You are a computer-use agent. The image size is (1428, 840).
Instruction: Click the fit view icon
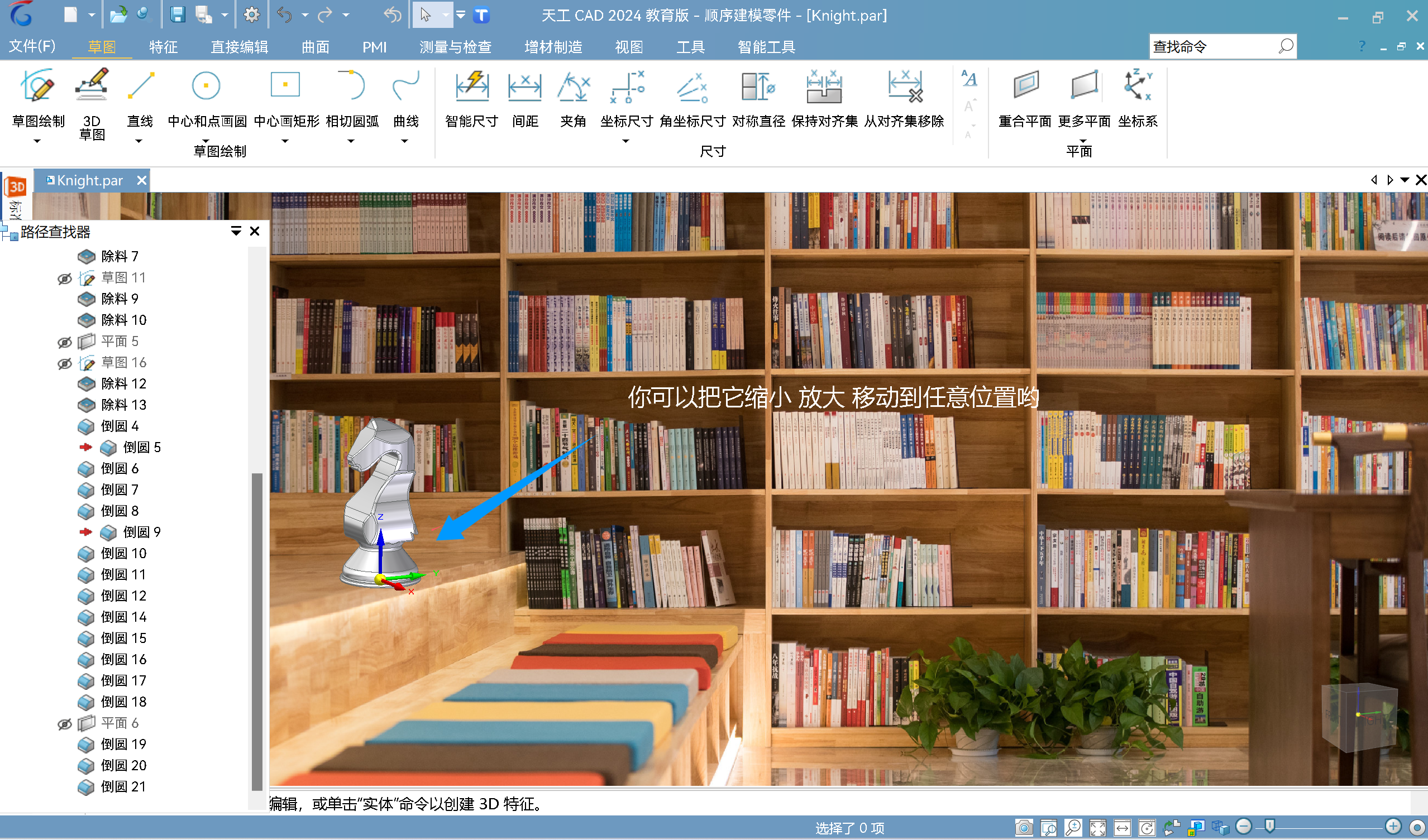(1097, 828)
